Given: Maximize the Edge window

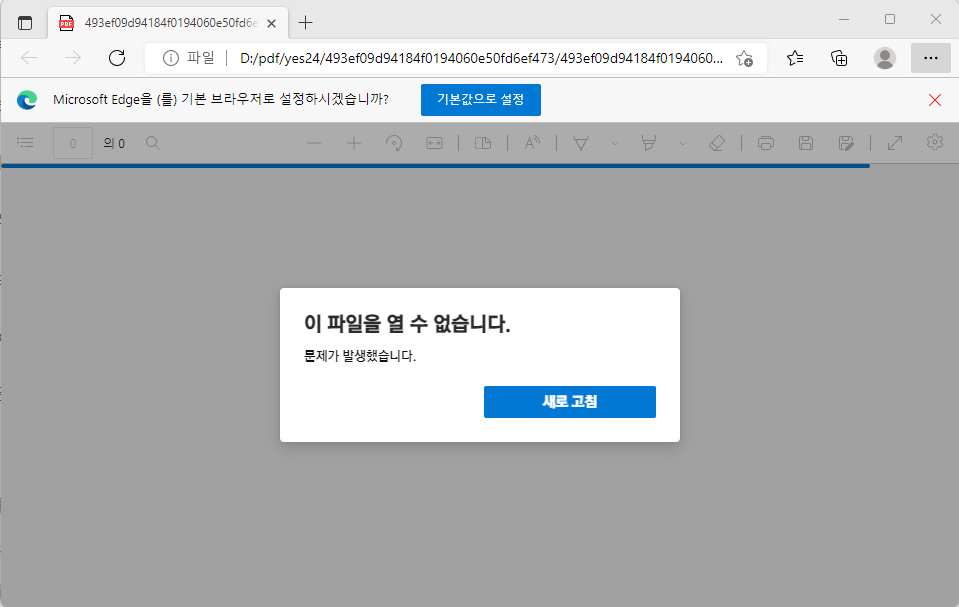Looking at the screenshot, I should click(890, 20).
